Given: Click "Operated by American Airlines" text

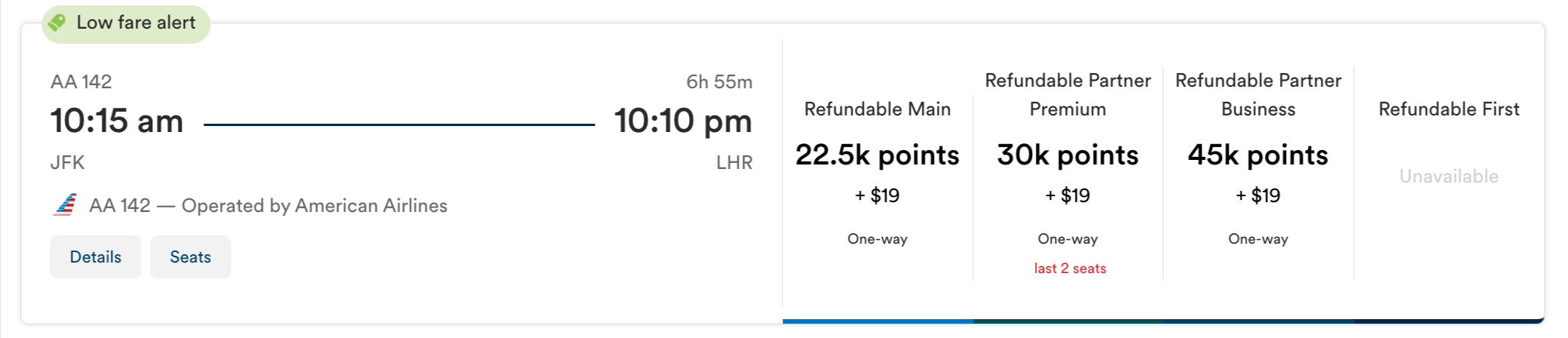Looking at the screenshot, I should click(x=314, y=205).
